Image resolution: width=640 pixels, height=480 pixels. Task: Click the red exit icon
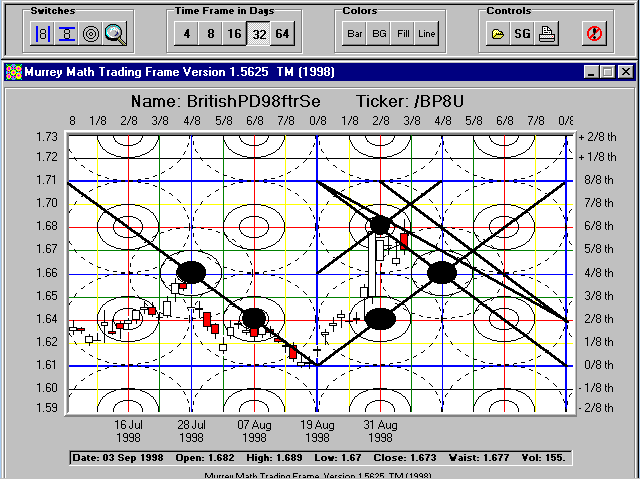point(594,33)
